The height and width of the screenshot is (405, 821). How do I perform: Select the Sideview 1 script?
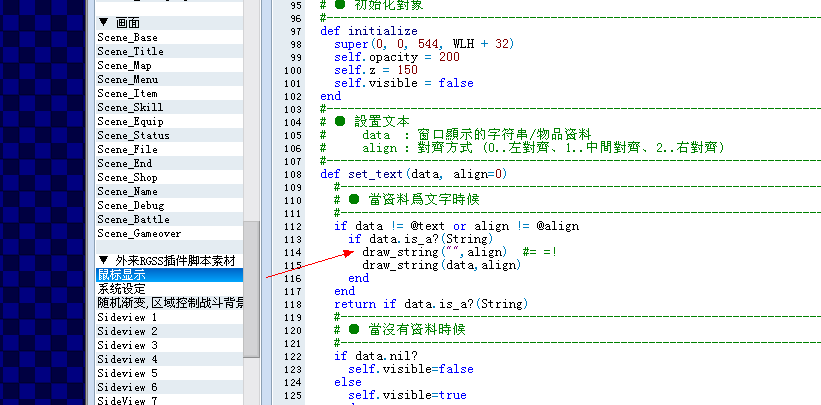(x=170, y=317)
